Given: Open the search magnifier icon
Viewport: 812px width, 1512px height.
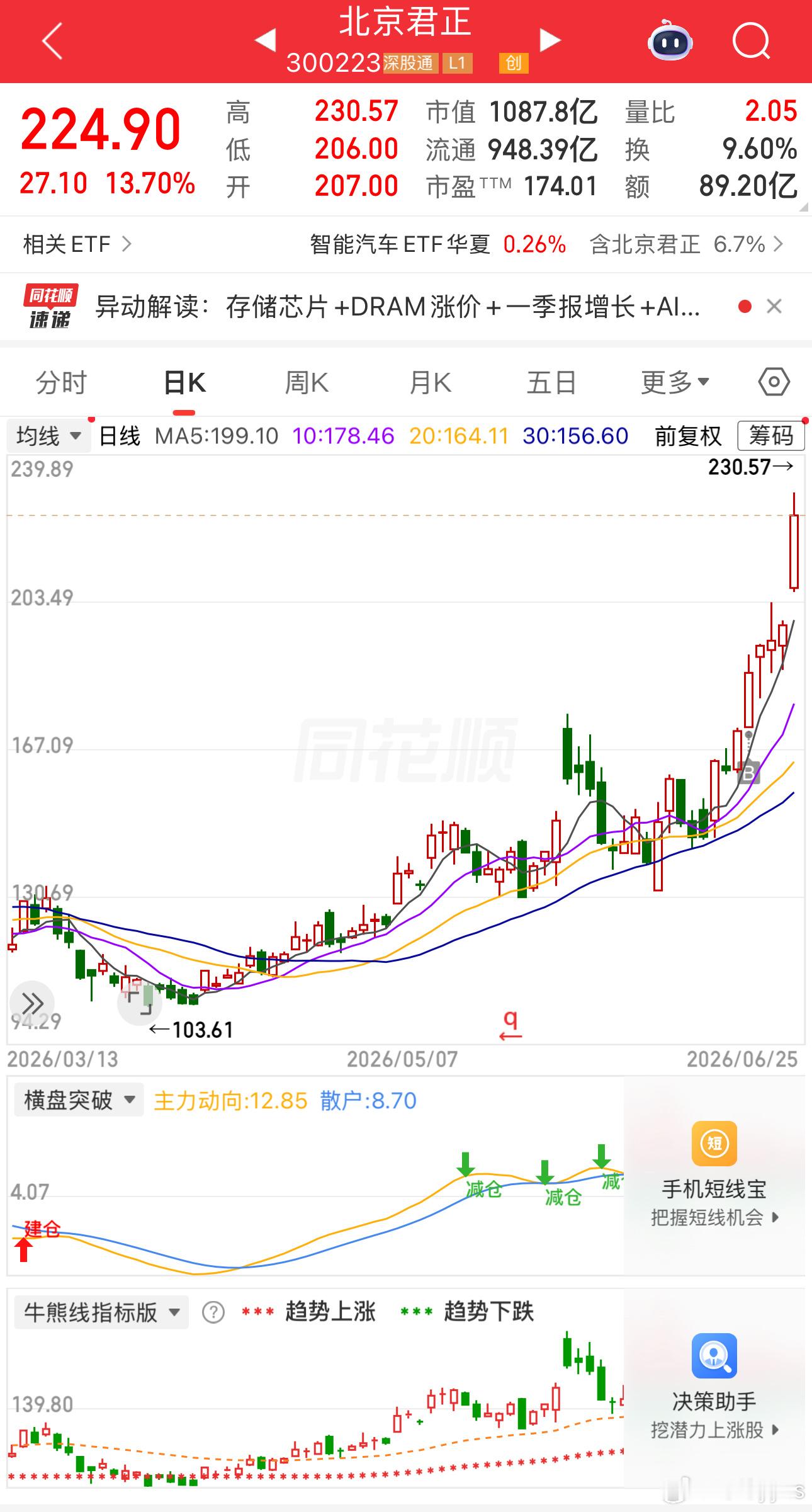Looking at the screenshot, I should click(x=751, y=41).
